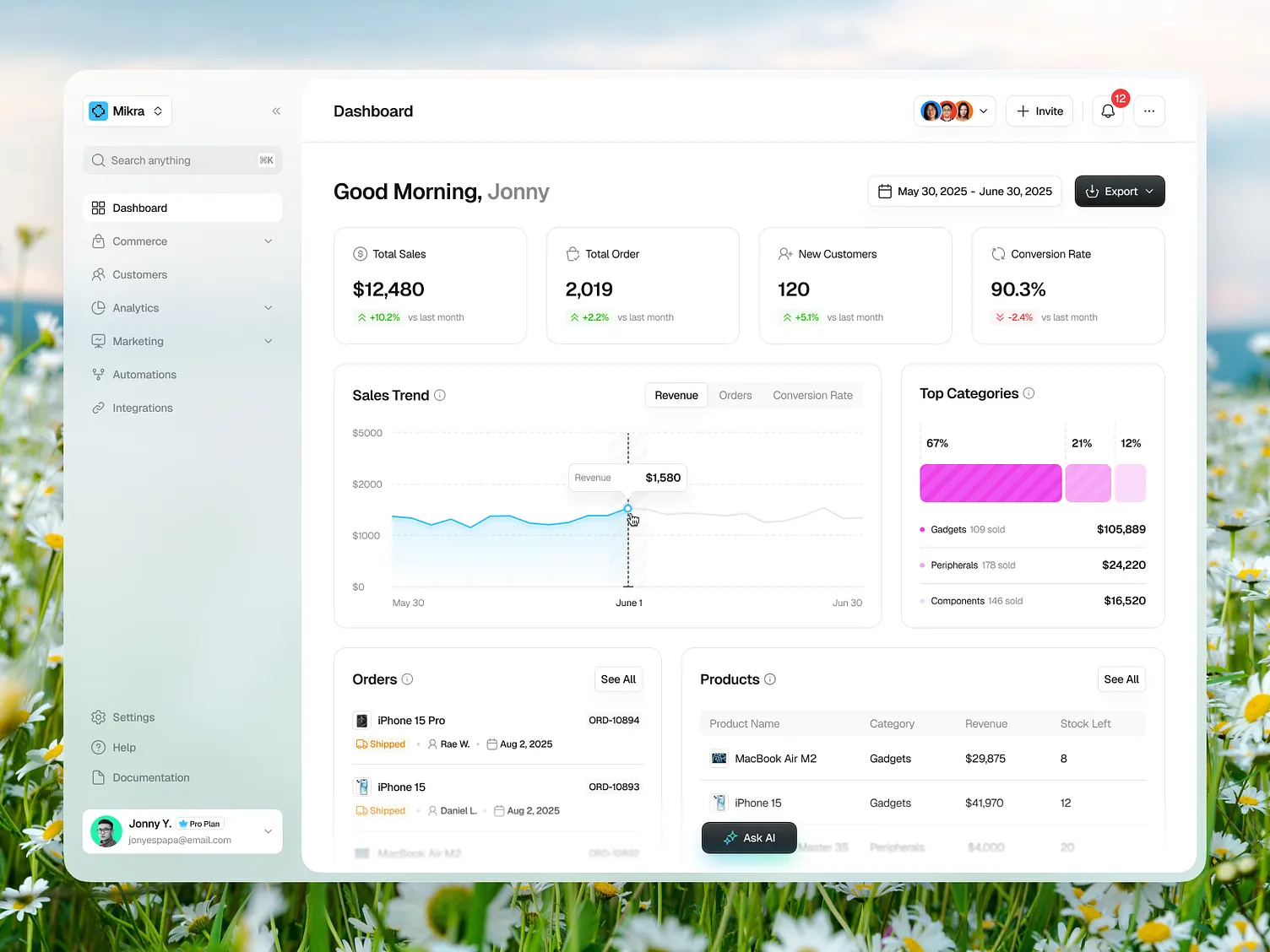Switch Sales Trend to Conversion Rate tab
Viewport: 1270px width, 952px height.
812,395
